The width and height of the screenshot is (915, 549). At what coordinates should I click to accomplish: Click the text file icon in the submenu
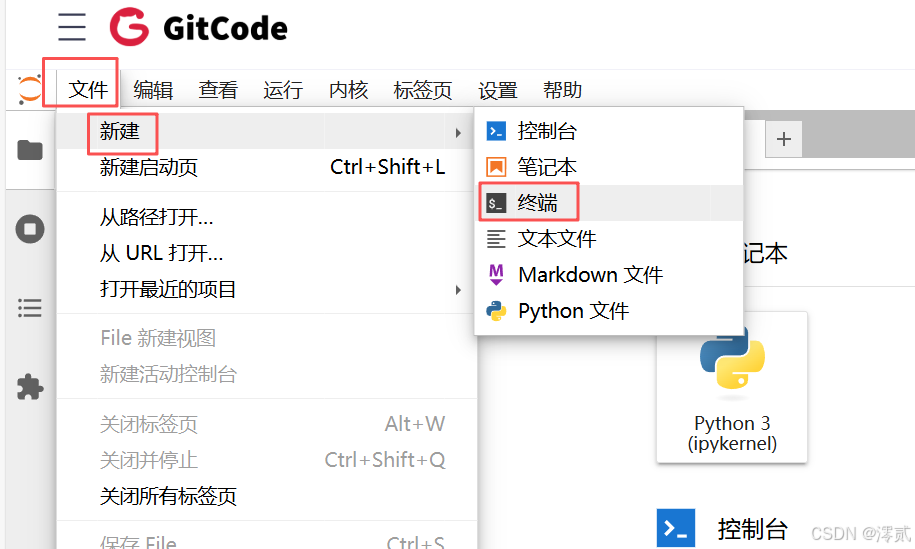pyautogui.click(x=496, y=239)
